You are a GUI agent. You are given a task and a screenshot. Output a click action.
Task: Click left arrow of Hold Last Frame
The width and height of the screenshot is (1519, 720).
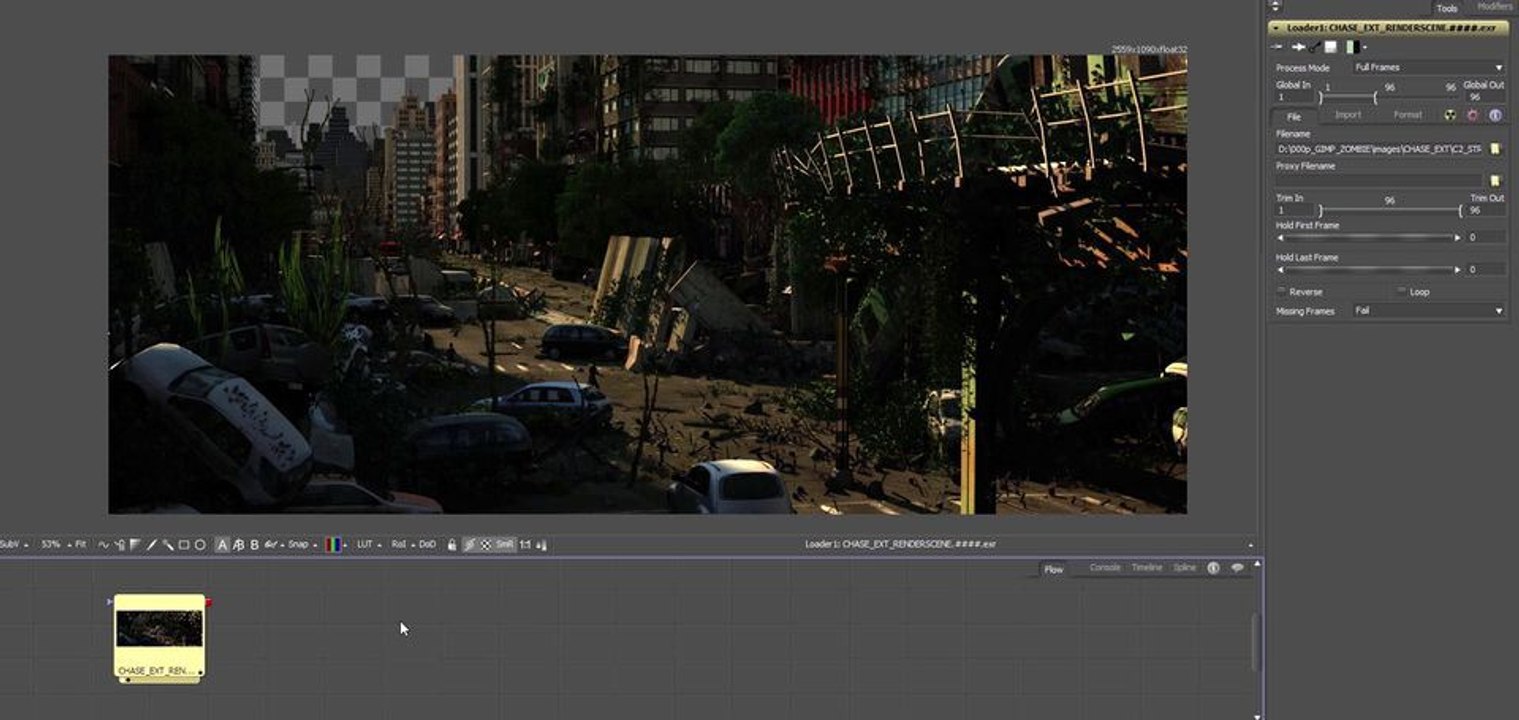[x=1281, y=269]
